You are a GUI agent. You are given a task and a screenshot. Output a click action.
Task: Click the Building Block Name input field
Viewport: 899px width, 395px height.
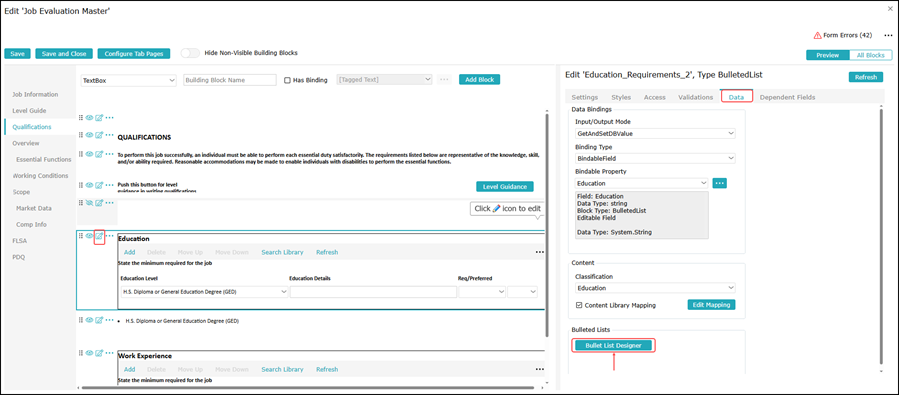pyautogui.click(x=230, y=80)
